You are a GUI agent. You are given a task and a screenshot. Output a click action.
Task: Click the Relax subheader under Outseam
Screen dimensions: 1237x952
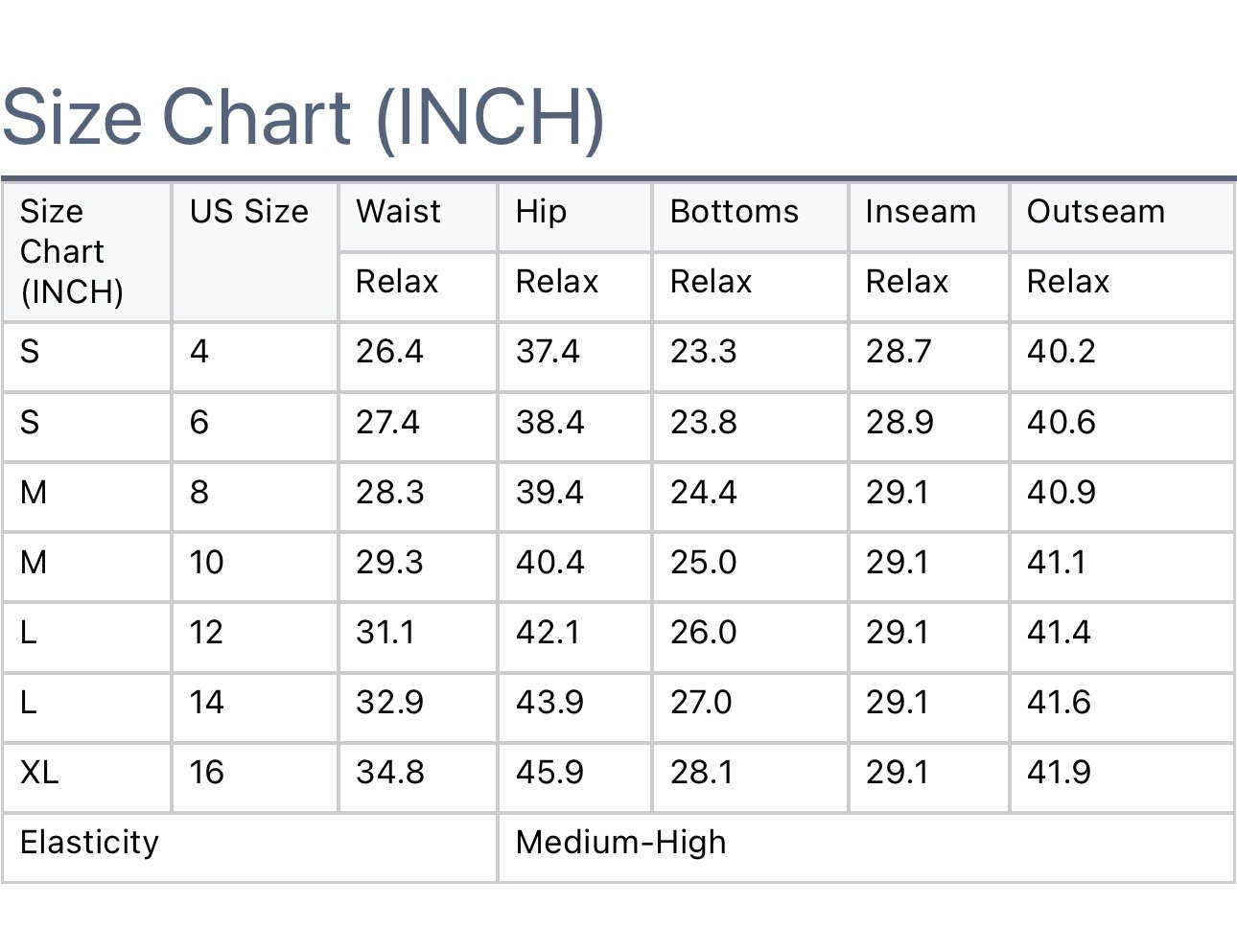tap(1067, 282)
